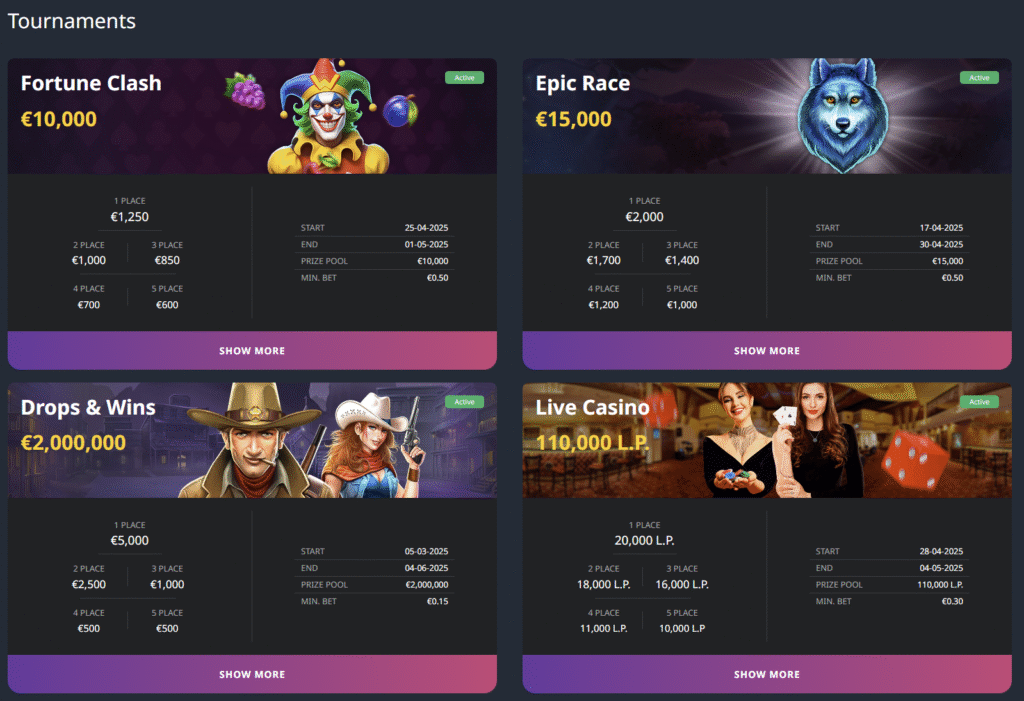
Task: Click the grapes icon on Fortune Clash banner
Action: click(245, 90)
